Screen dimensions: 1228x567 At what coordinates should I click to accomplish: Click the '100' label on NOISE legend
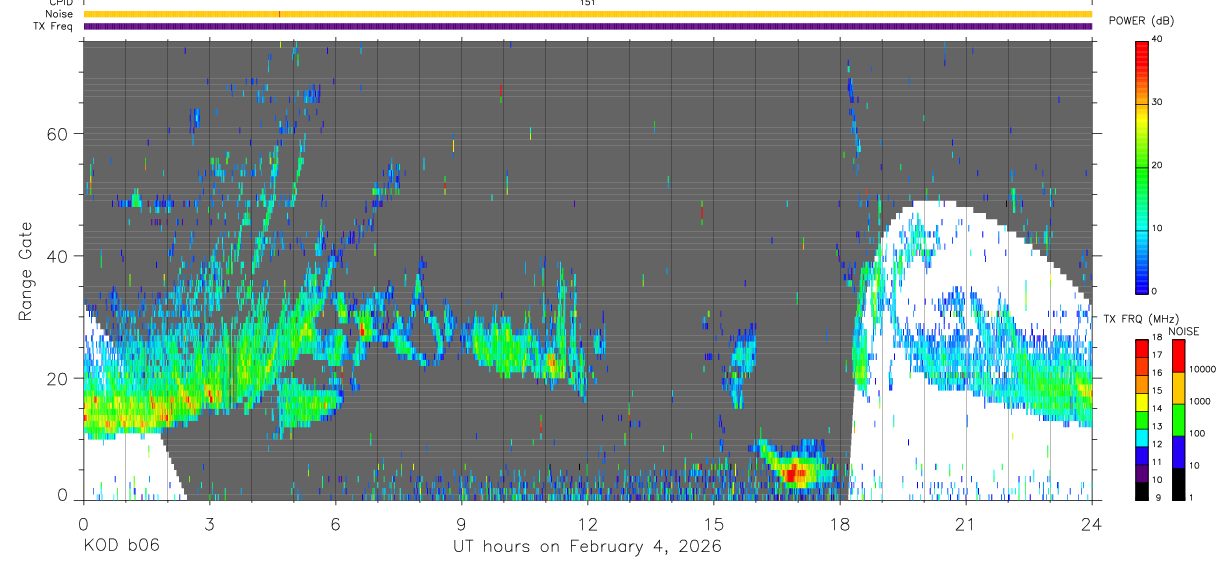point(1198,433)
